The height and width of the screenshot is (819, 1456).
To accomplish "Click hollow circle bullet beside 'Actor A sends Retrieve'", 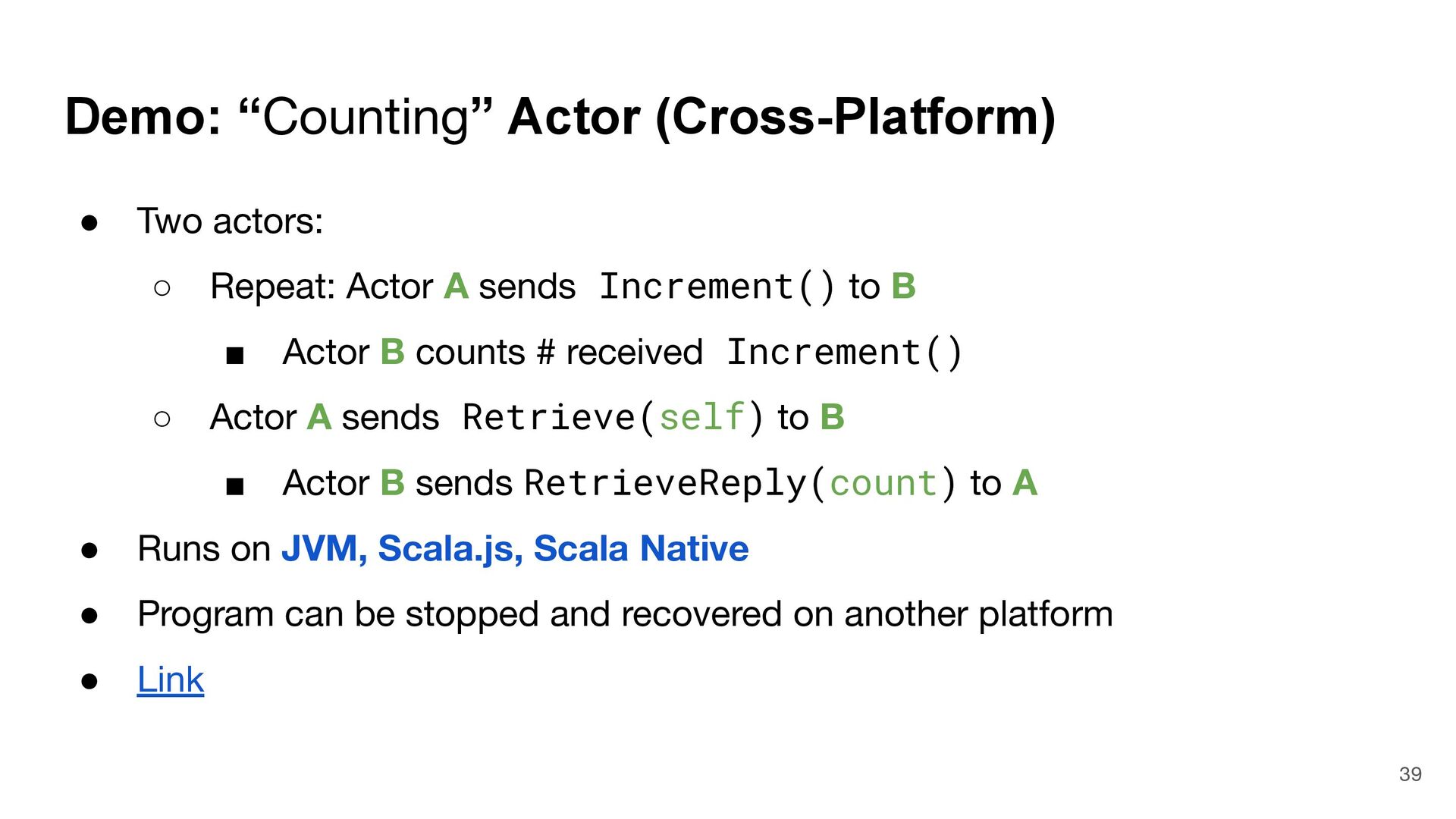I will point(162,419).
